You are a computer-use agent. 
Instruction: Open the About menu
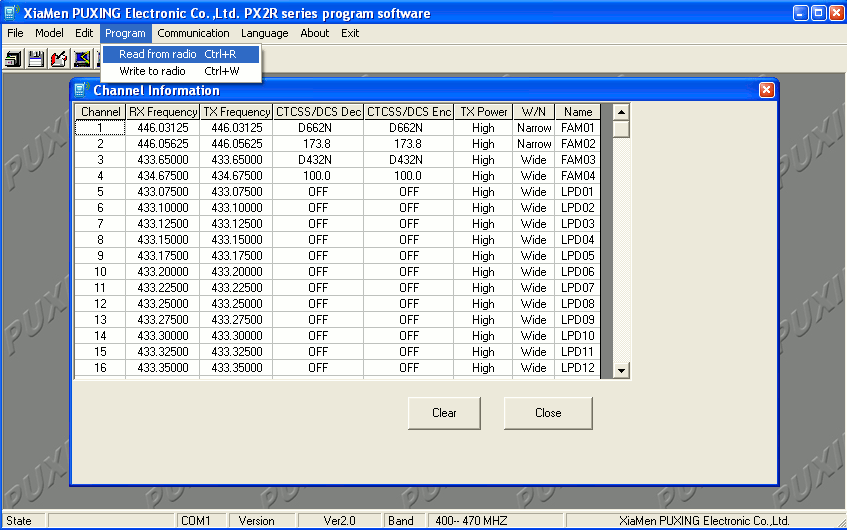click(314, 33)
